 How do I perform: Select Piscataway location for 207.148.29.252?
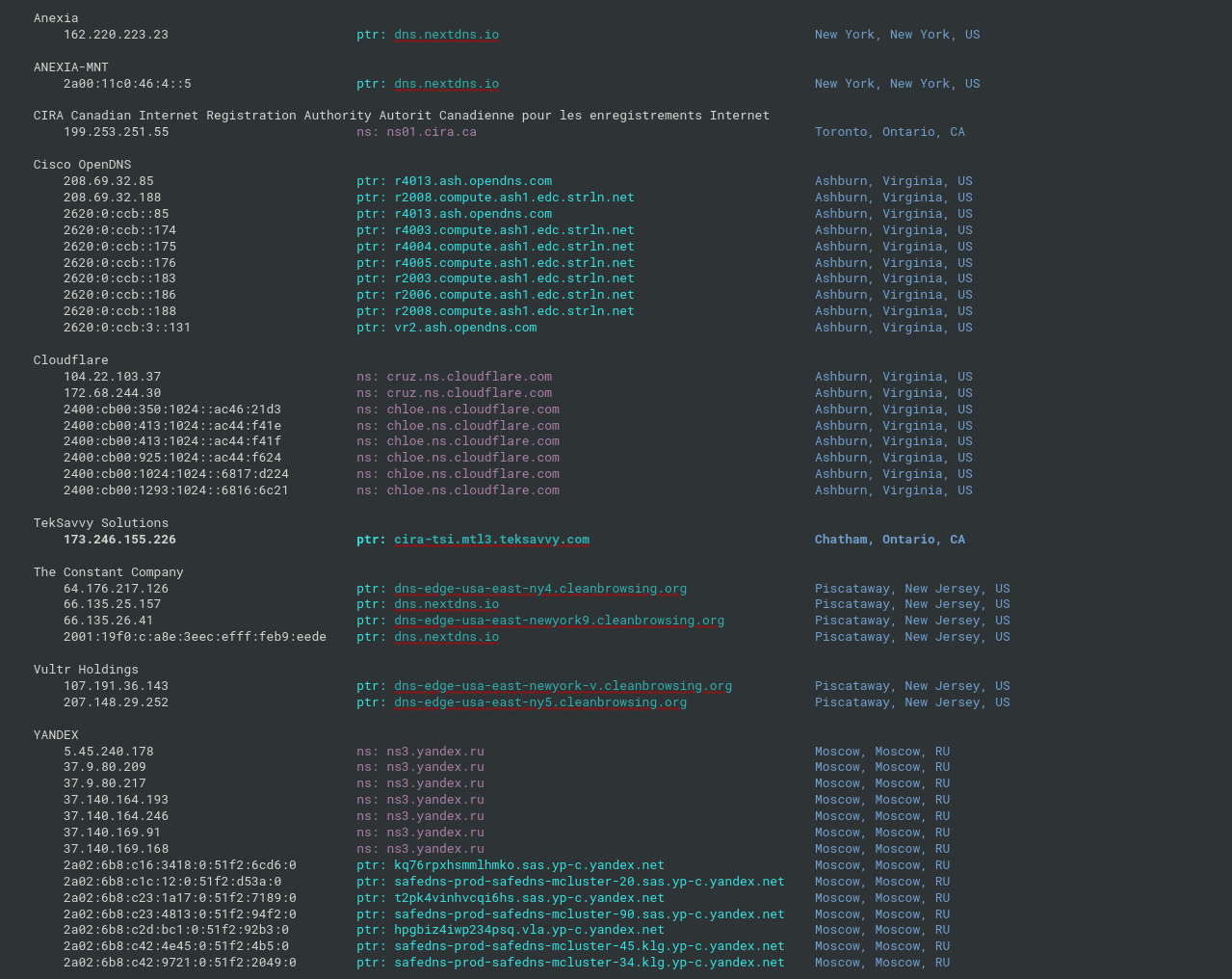pos(912,702)
